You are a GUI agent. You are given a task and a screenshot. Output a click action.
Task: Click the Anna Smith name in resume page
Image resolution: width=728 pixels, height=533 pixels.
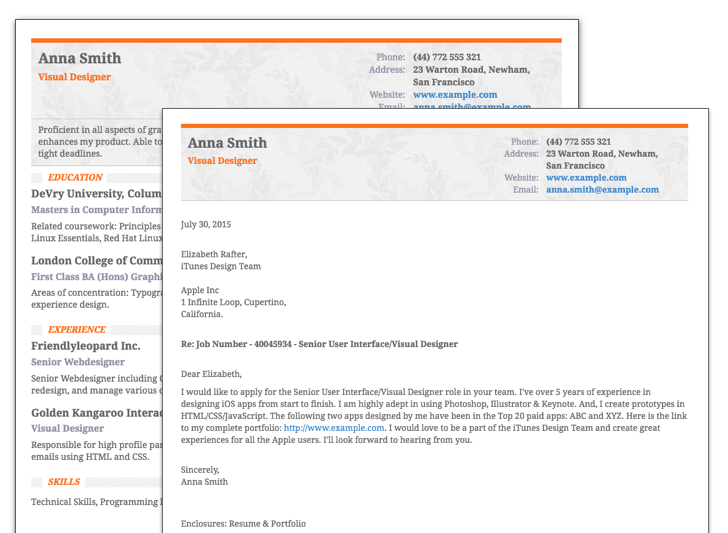tap(79, 58)
